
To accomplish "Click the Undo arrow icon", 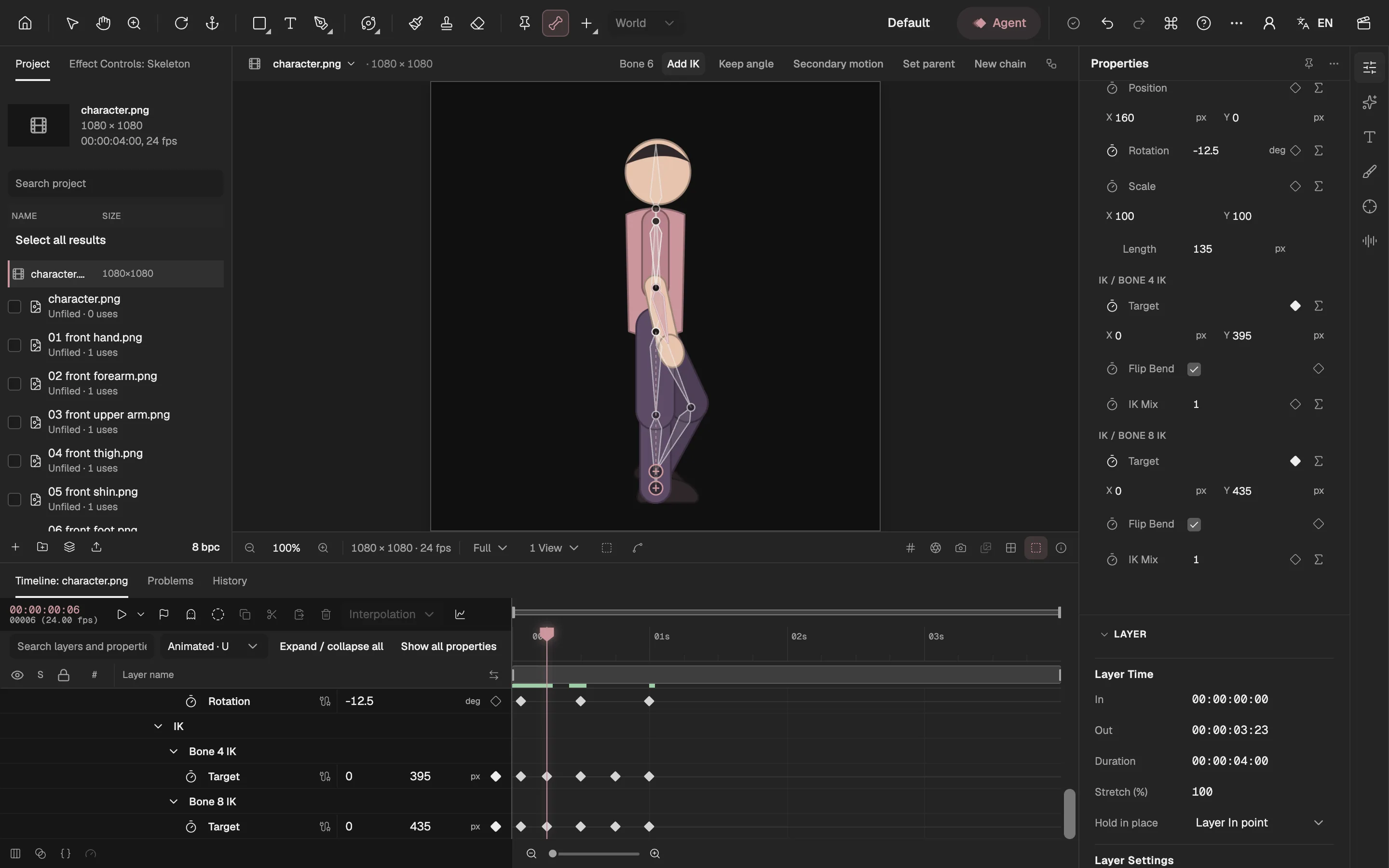I will tap(1107, 23).
